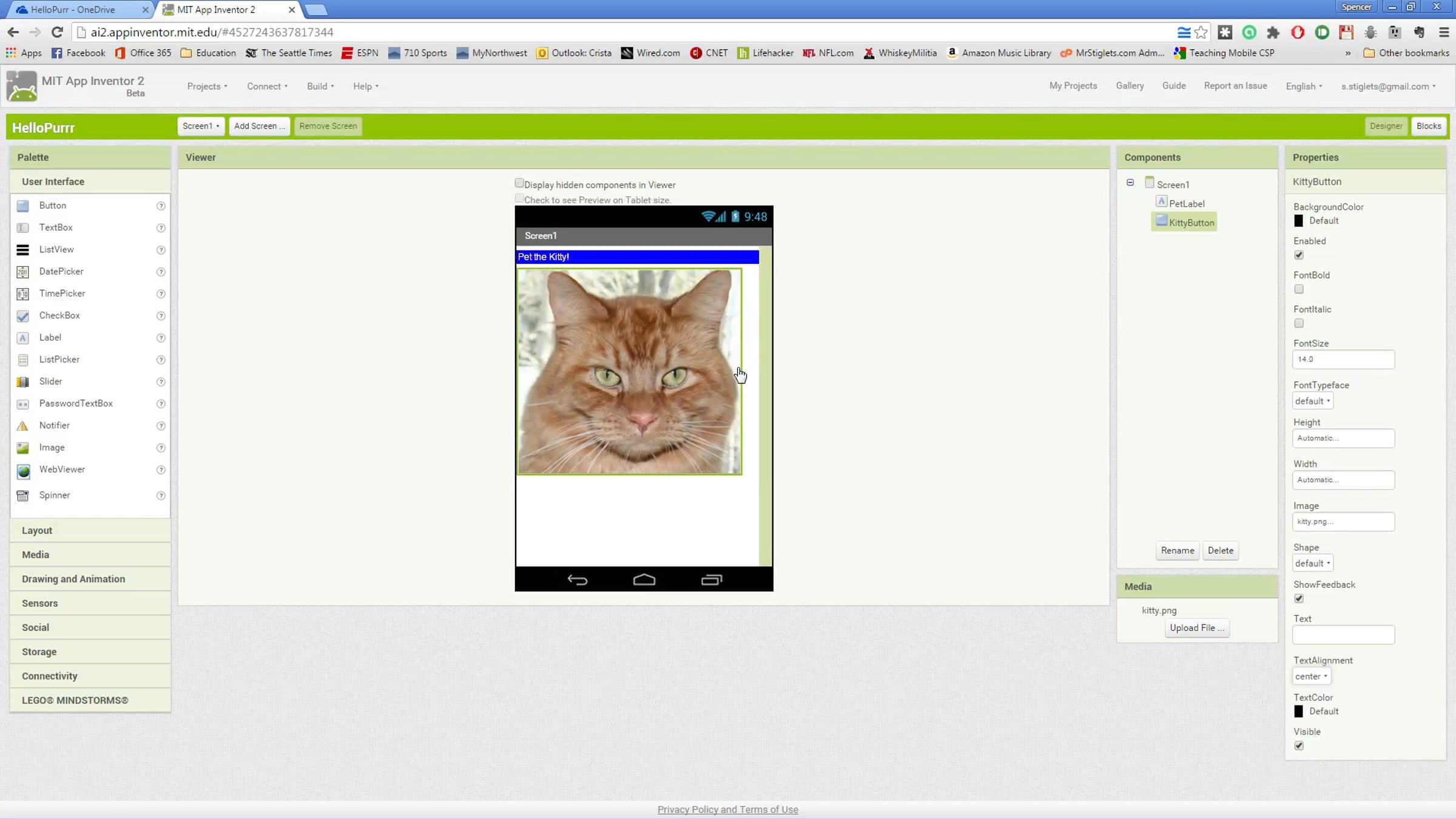
Task: Reload page with browser refresh icon
Action: pos(57,32)
